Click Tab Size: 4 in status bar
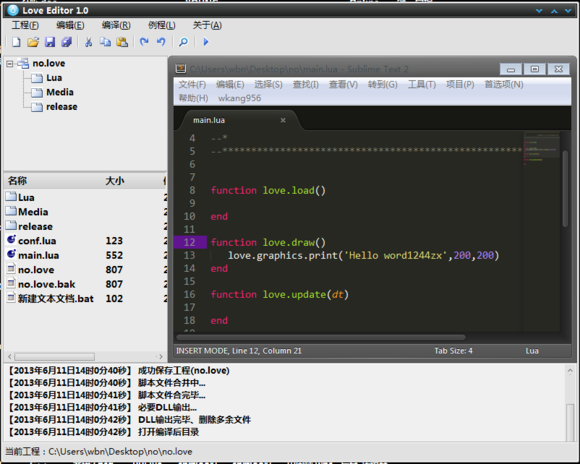Screen dimensions: 580x464 453,351
